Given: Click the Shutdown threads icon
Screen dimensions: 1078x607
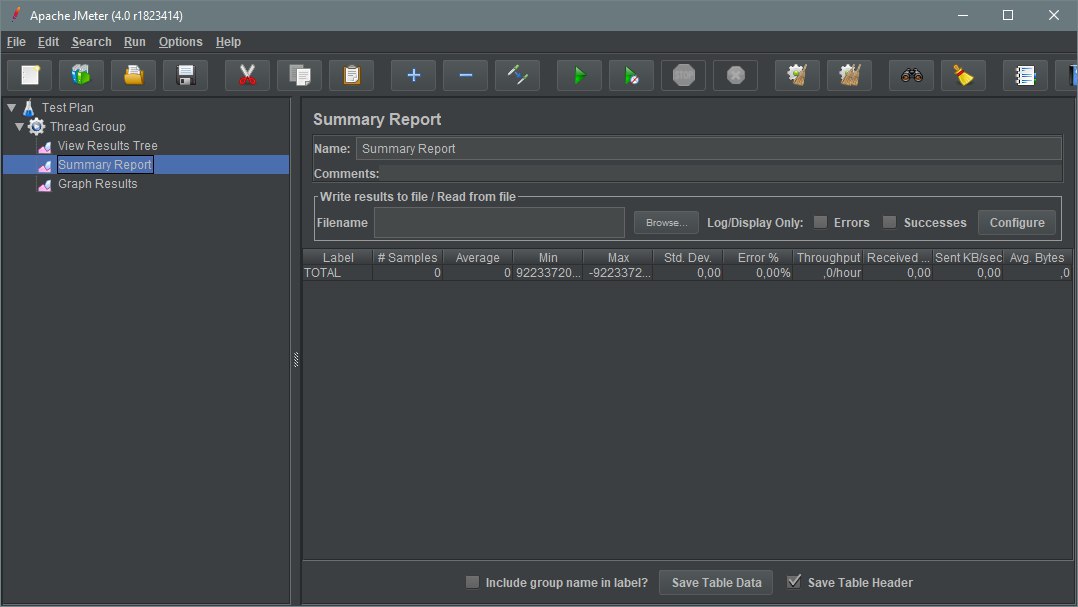Looking at the screenshot, I should coord(736,75).
